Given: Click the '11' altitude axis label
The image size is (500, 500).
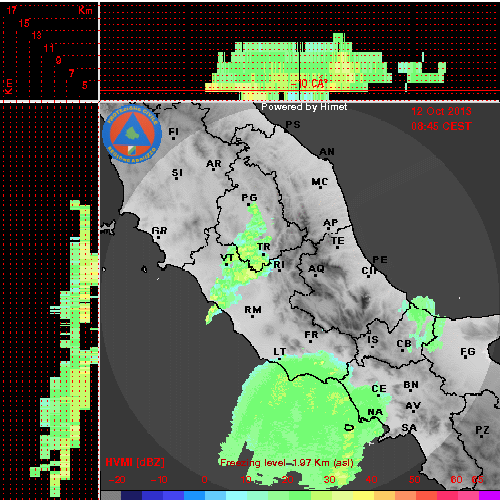Looking at the screenshot, I should (x=49, y=48).
